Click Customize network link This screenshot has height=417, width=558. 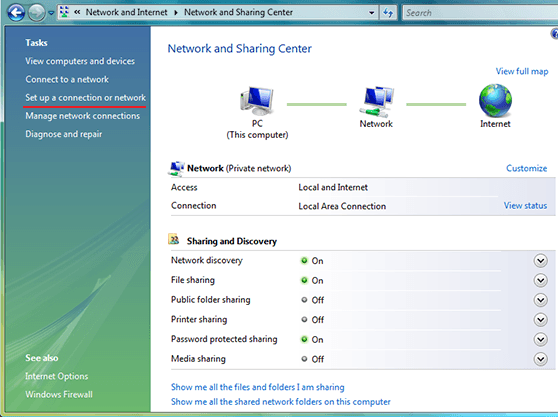pos(526,168)
